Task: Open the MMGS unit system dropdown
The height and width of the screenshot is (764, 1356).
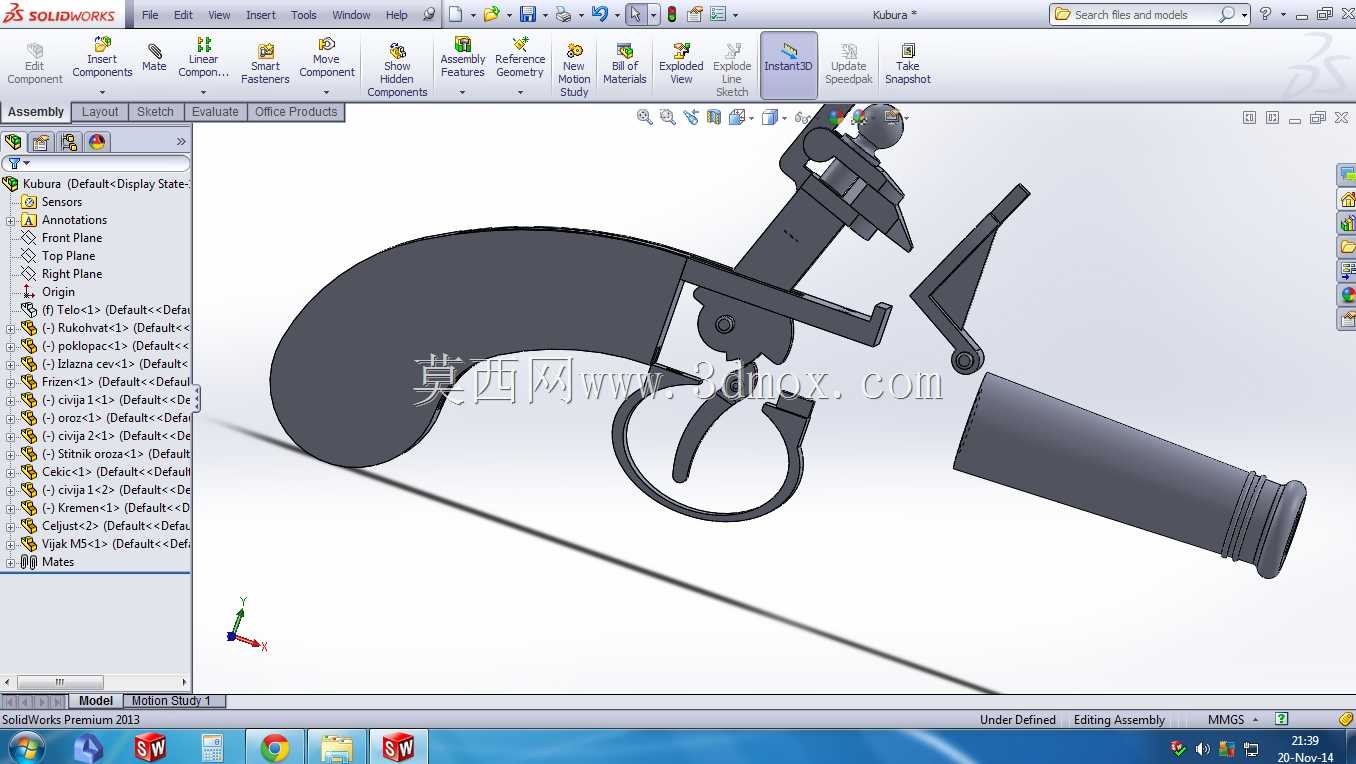Action: coord(1232,720)
